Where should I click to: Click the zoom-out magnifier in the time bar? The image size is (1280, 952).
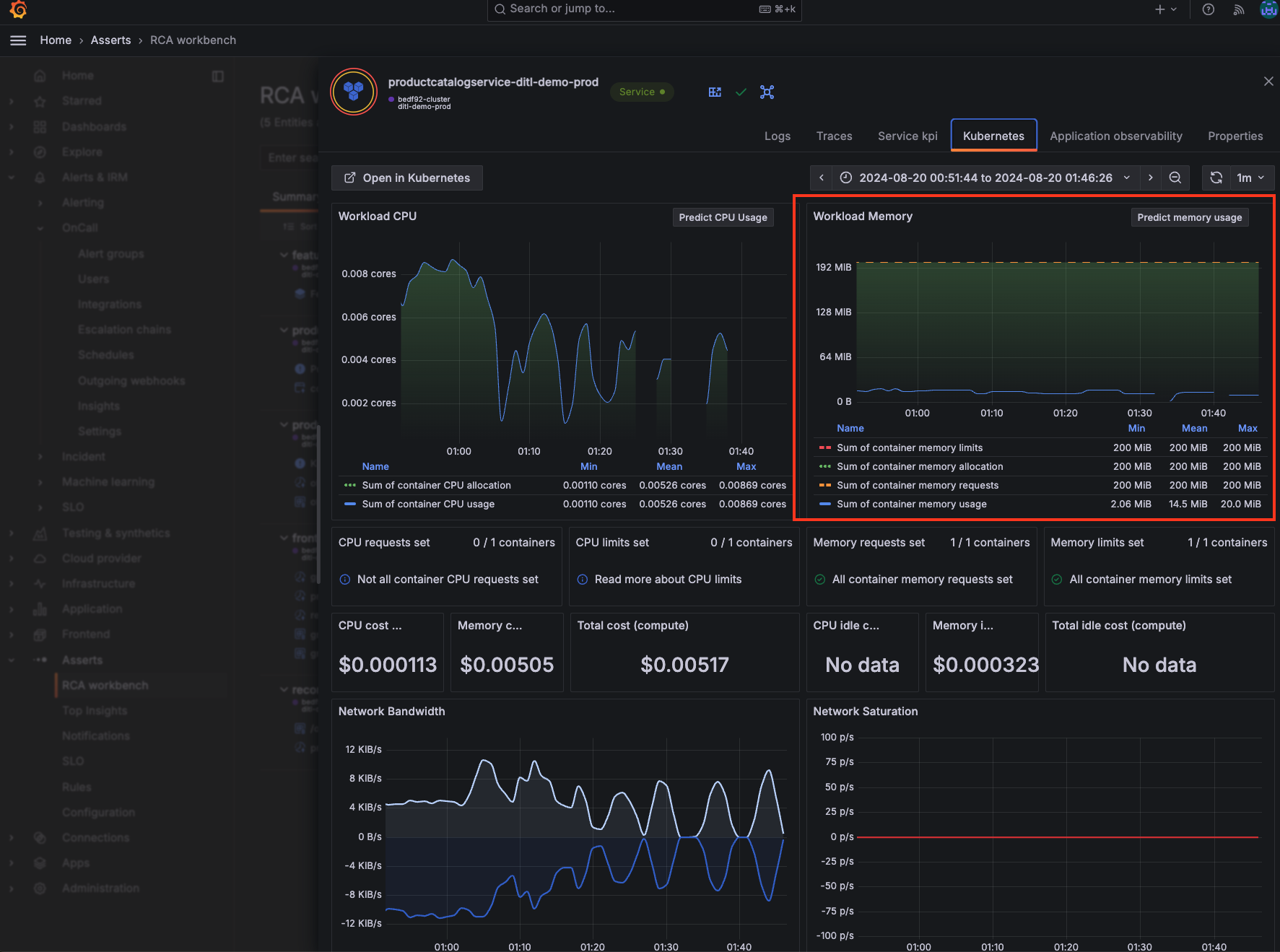tap(1175, 178)
